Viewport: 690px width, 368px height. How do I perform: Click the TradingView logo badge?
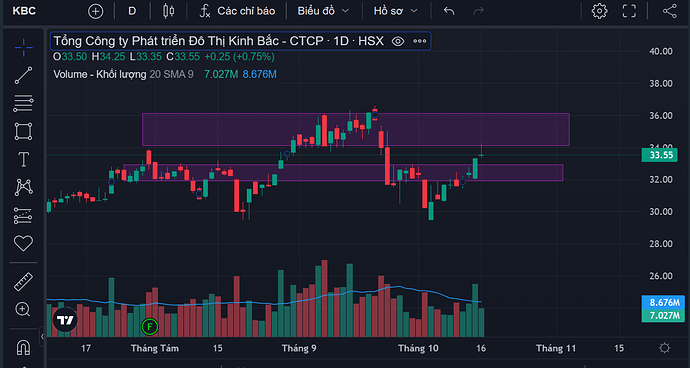tap(65, 320)
